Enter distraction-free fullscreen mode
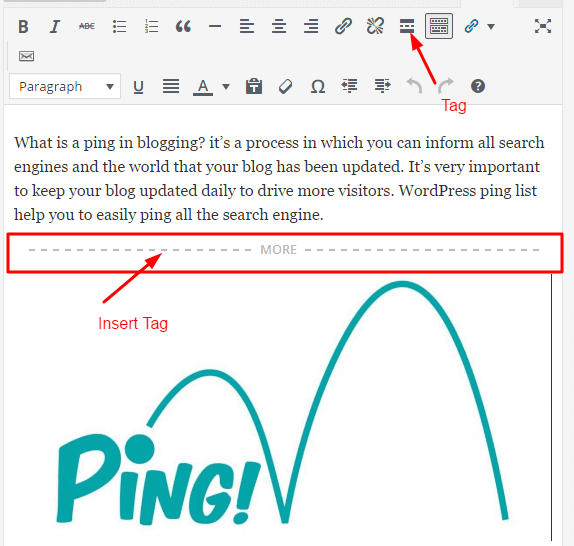 coord(543,26)
